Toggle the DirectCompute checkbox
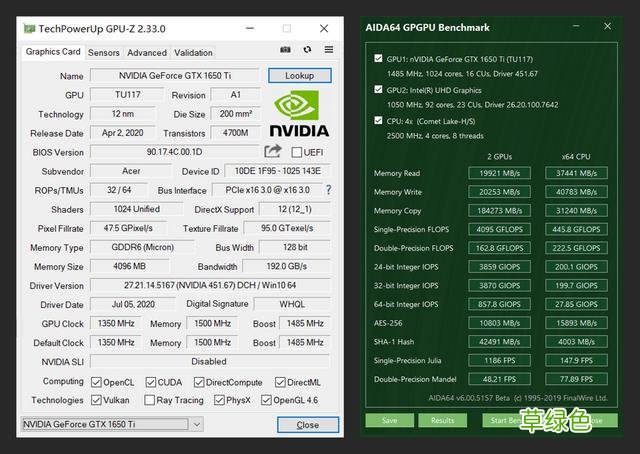Screen dimensions: 640x454 (199, 382)
